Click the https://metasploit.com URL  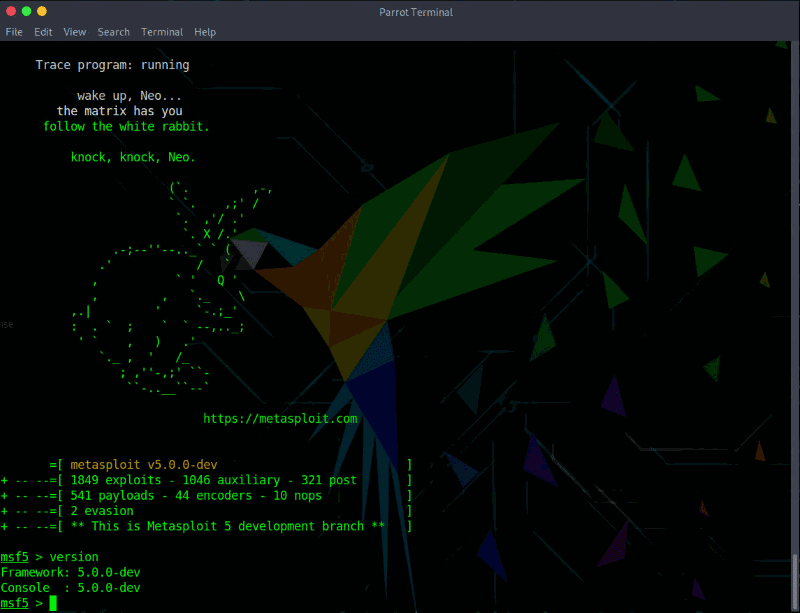[x=280, y=419]
